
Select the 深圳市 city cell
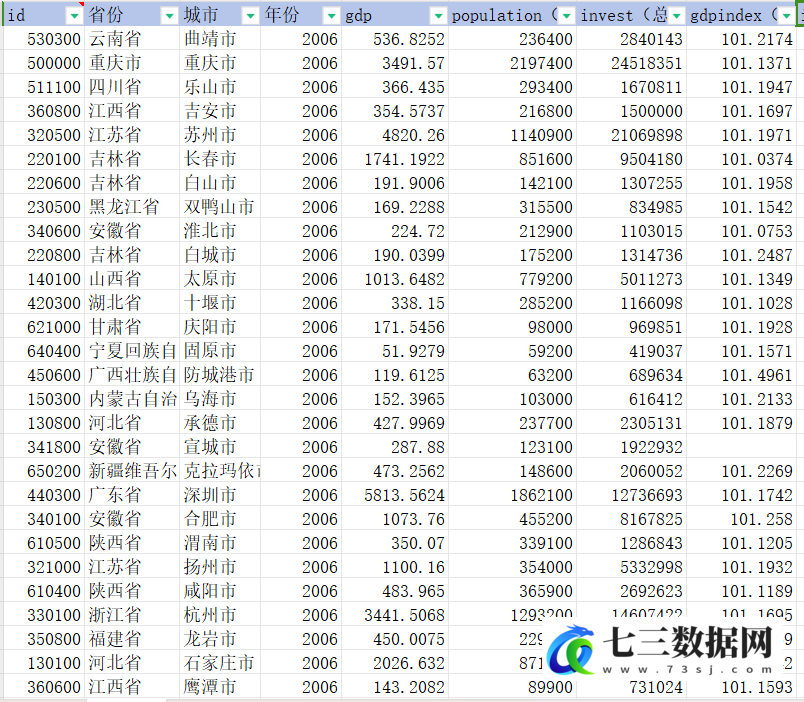click(220, 495)
